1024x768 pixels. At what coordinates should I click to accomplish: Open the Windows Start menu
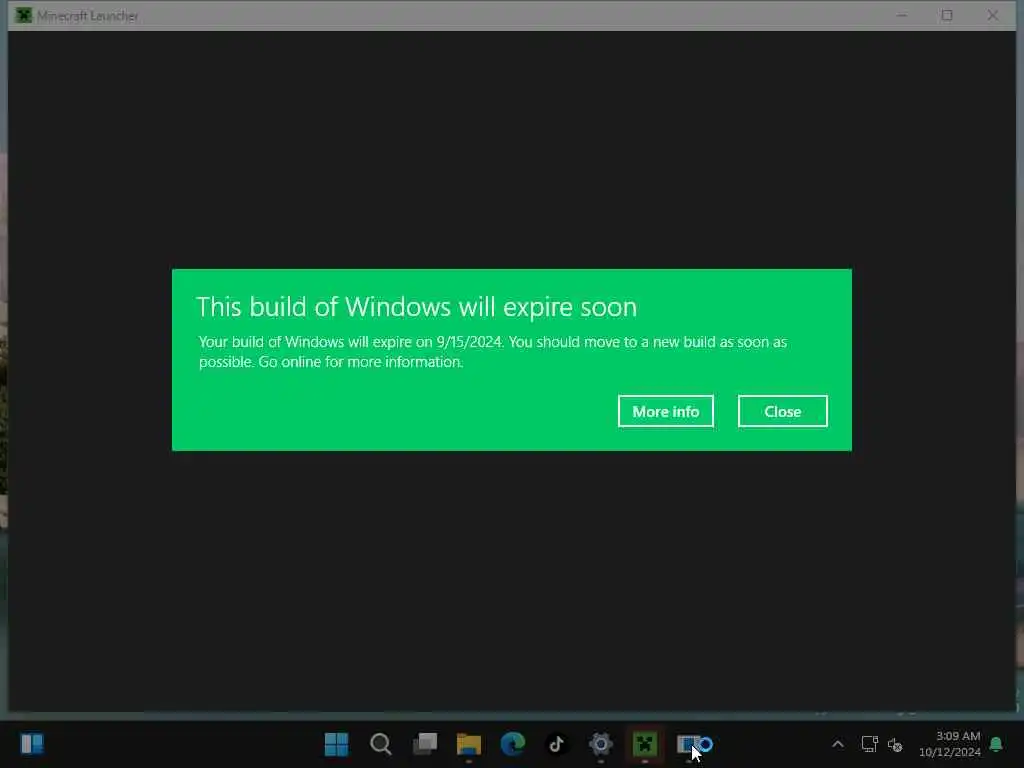click(336, 744)
